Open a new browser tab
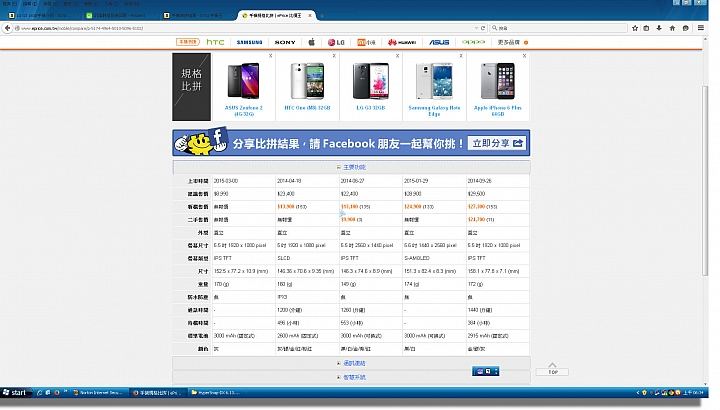This screenshot has width=720, height=410. click(x=322, y=16)
